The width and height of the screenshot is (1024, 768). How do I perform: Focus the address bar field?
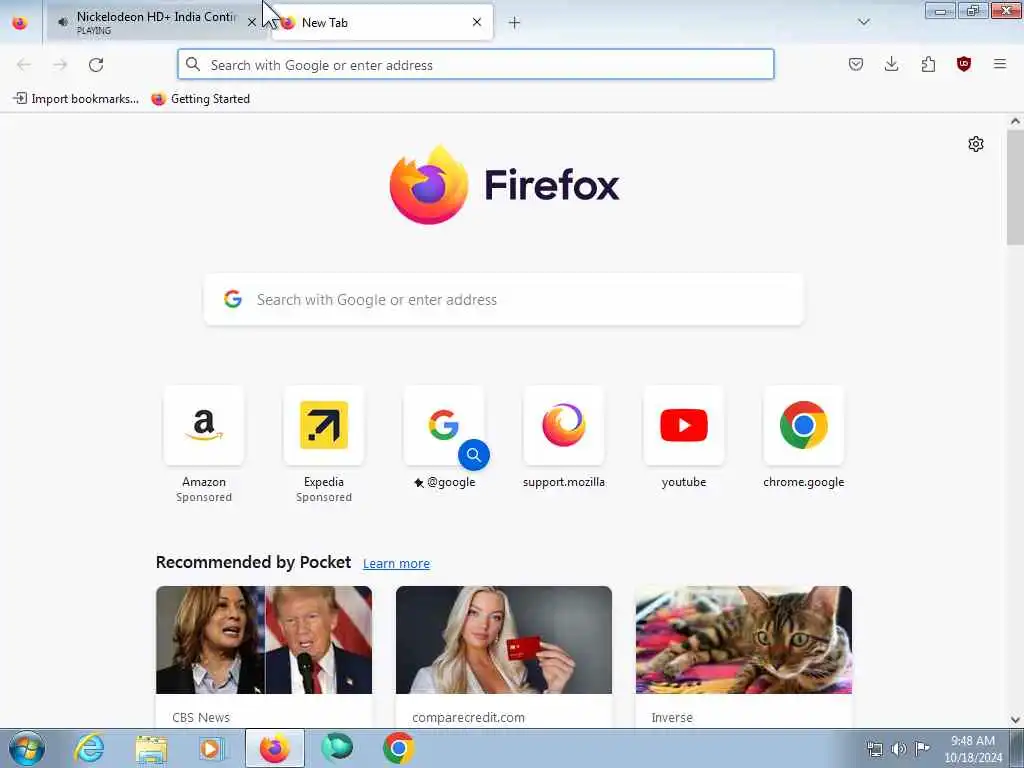coord(475,65)
